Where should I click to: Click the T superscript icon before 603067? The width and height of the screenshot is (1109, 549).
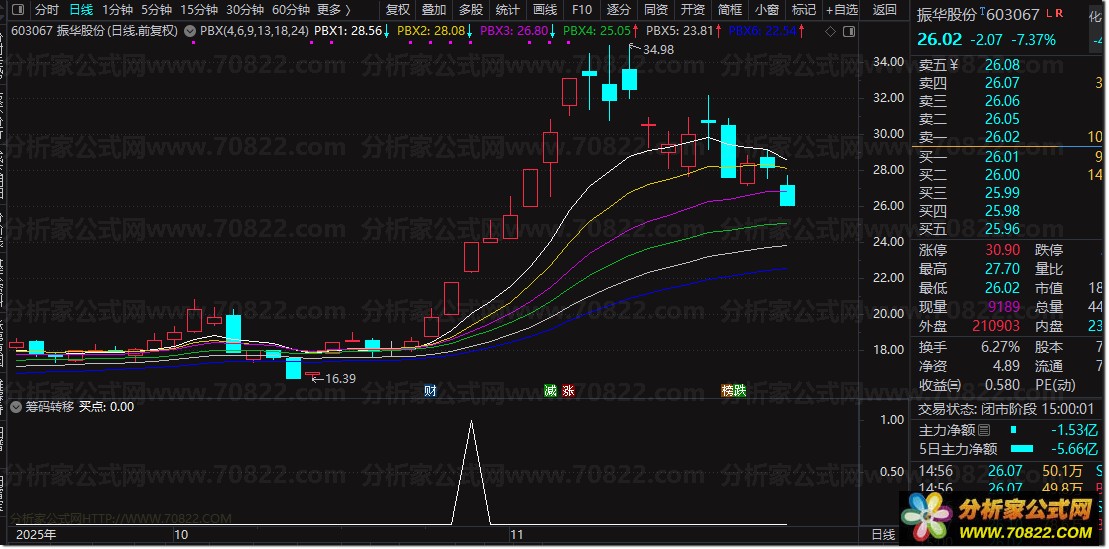pos(983,10)
